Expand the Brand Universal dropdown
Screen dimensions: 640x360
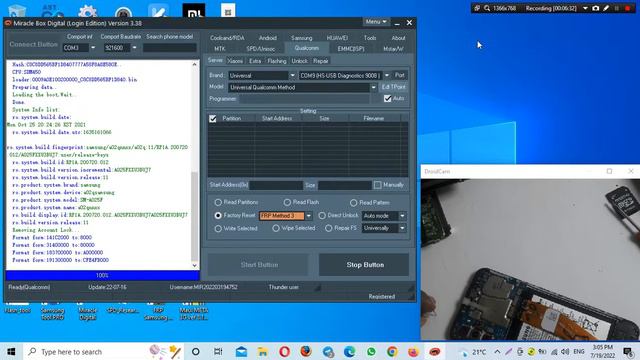click(x=292, y=76)
